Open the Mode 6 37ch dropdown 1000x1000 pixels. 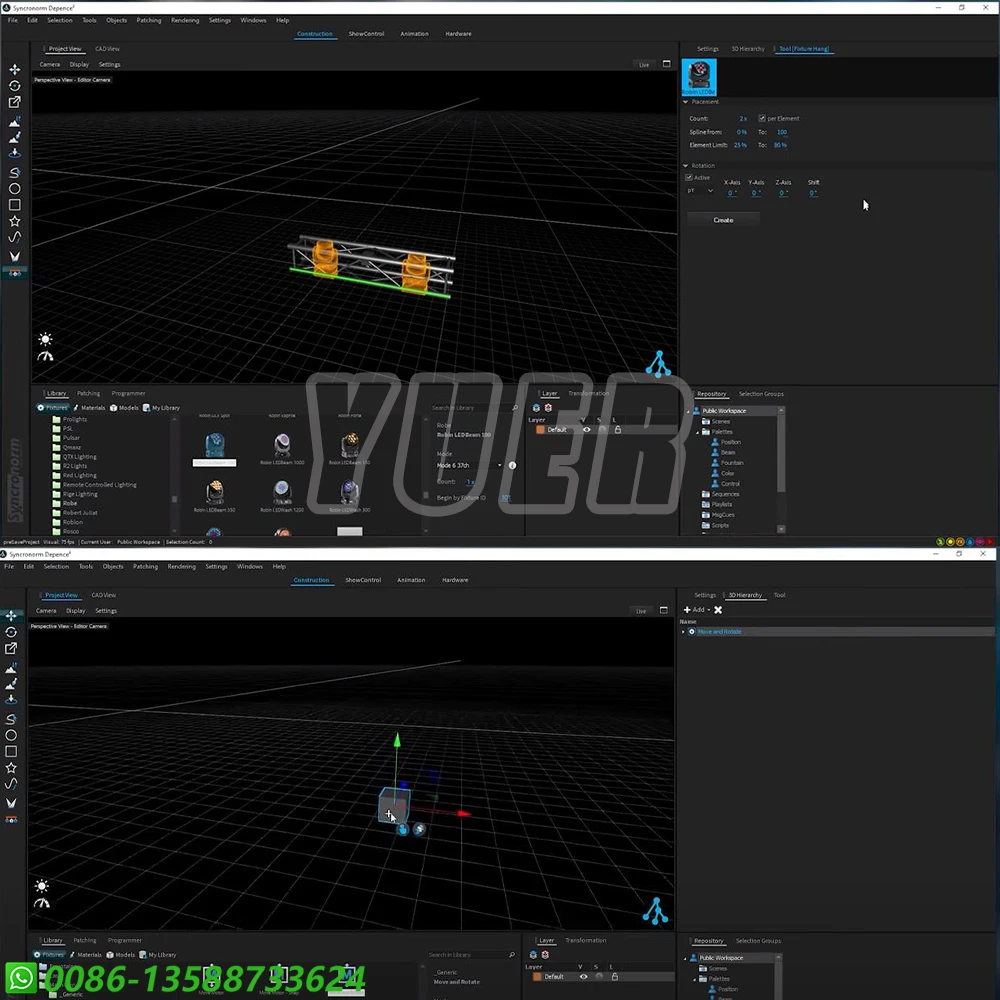pos(469,466)
